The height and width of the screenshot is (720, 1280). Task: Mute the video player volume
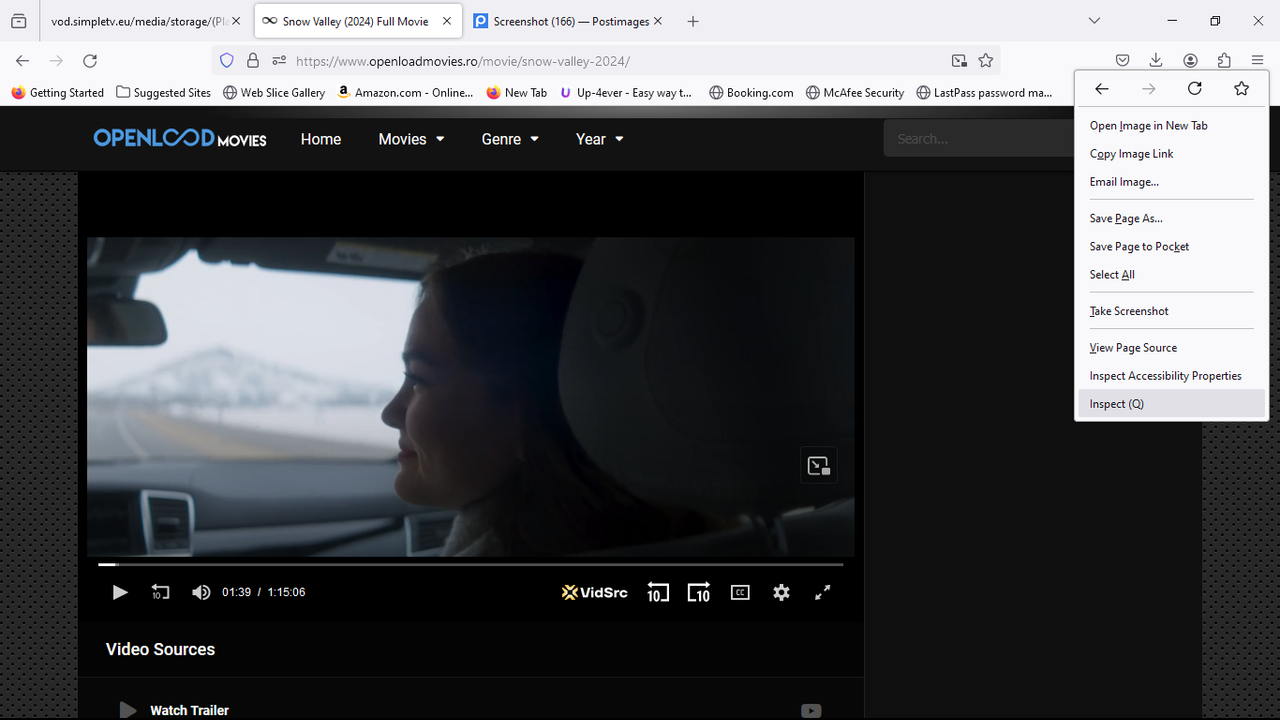201,592
